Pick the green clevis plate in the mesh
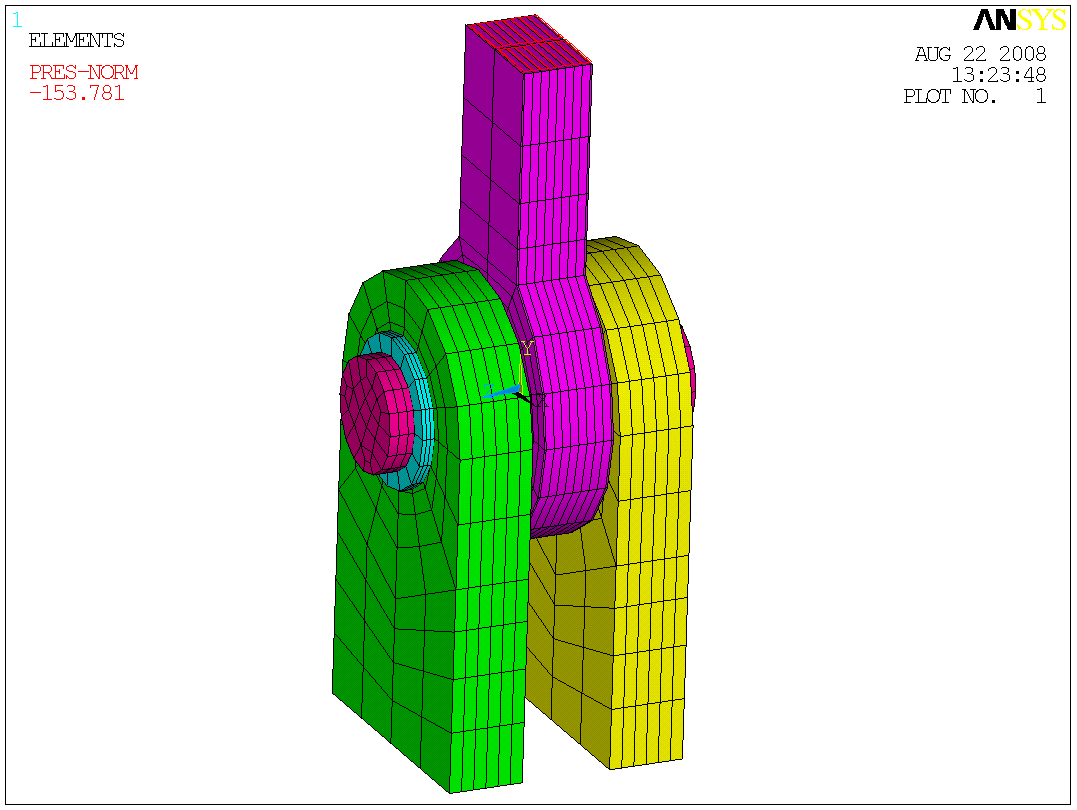 pyautogui.click(x=433, y=529)
